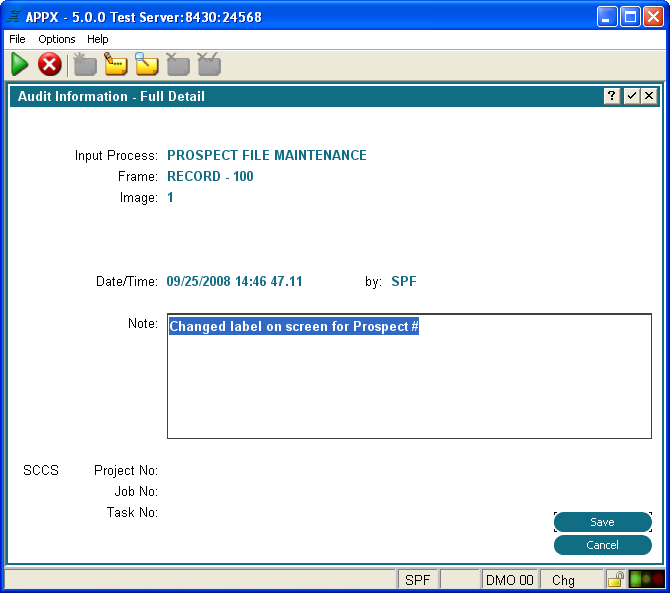Click the padlock icon in status bar

[x=615, y=580]
